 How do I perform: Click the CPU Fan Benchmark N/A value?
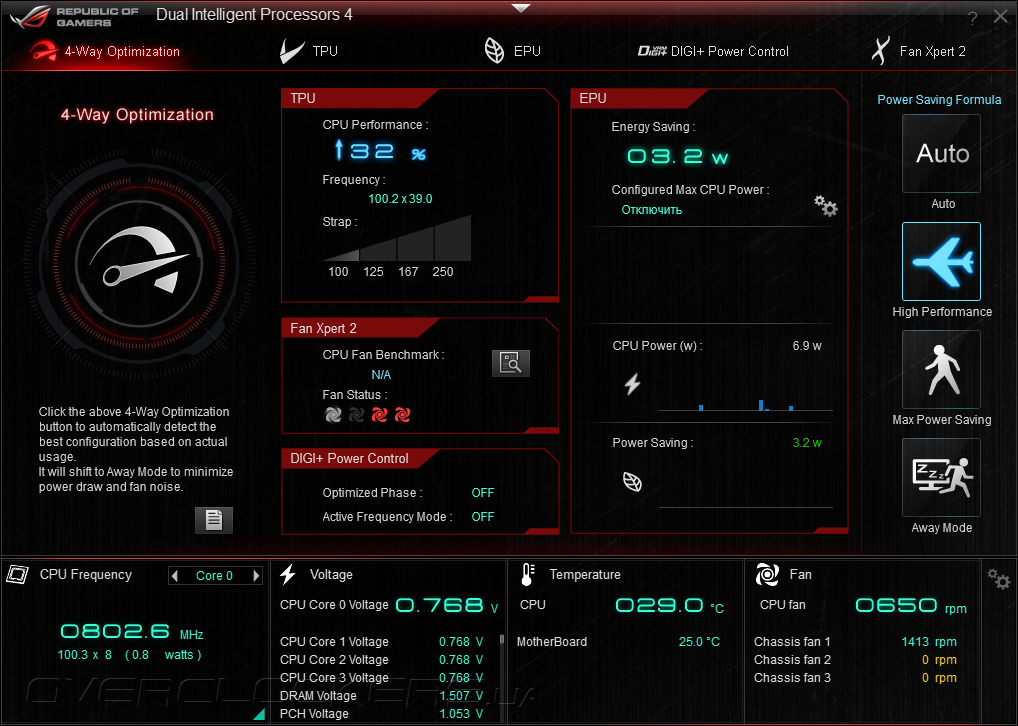[381, 375]
